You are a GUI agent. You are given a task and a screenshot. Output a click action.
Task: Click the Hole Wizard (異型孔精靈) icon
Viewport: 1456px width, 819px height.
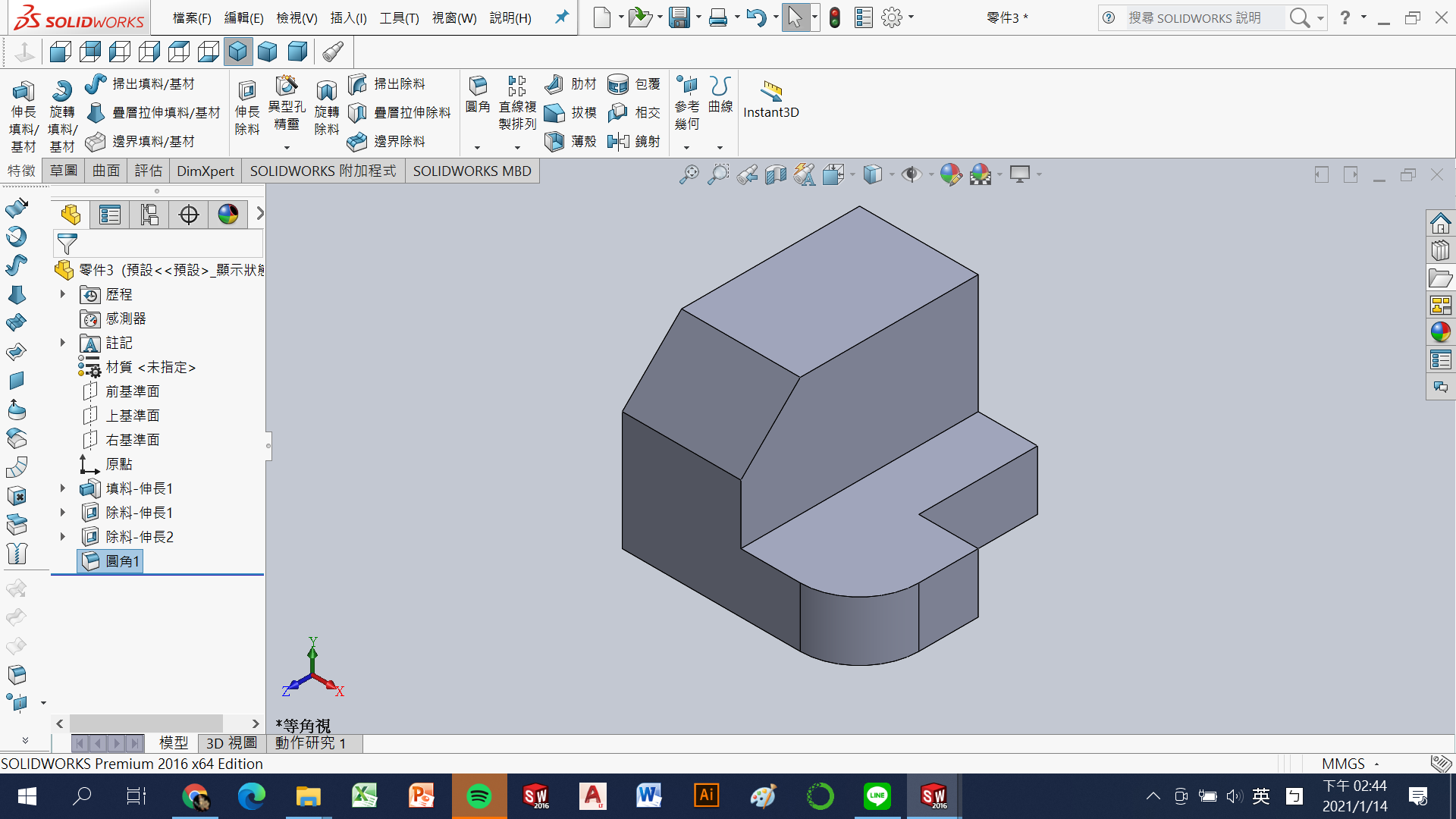coord(287,87)
